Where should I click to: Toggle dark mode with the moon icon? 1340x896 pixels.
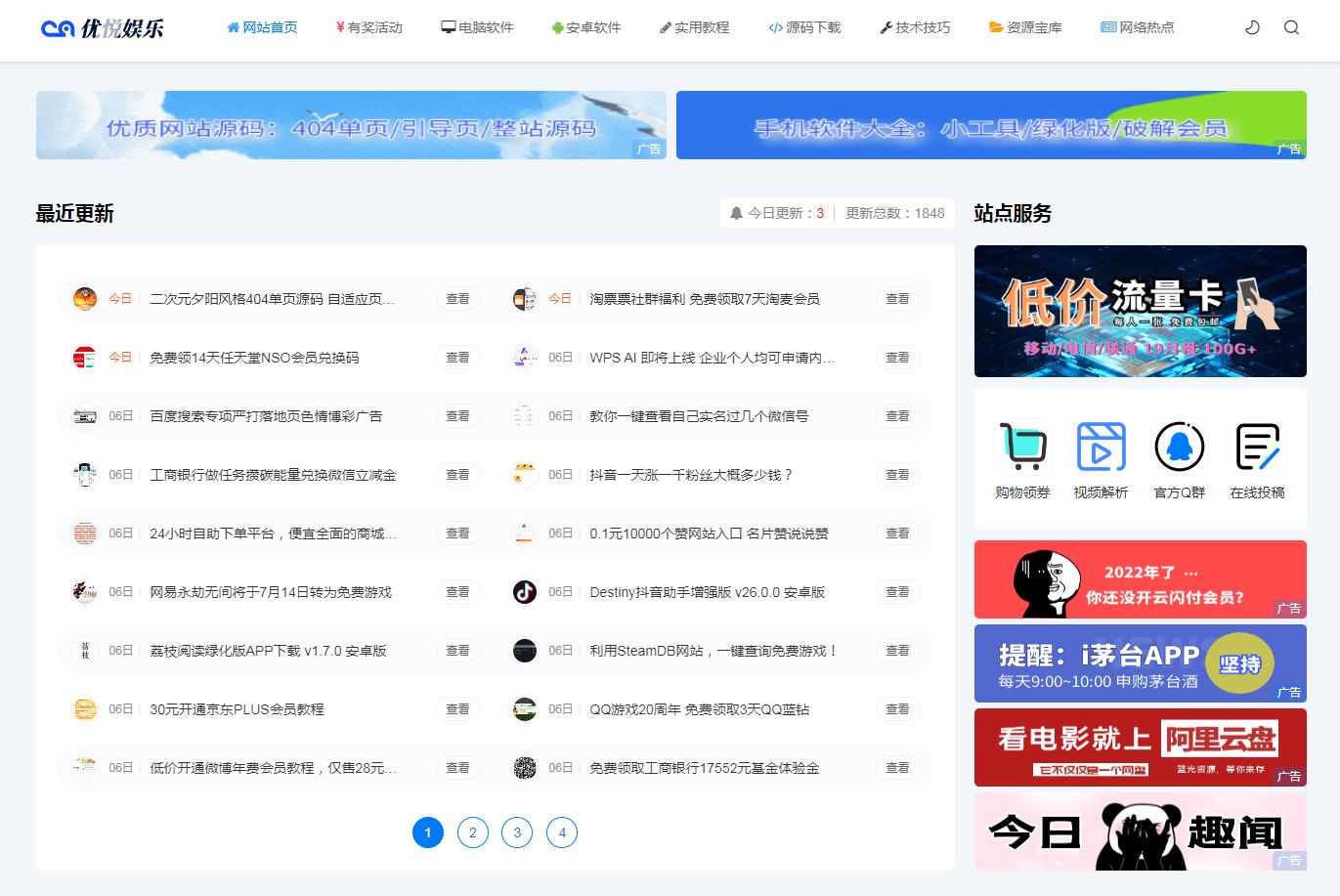[x=1252, y=27]
